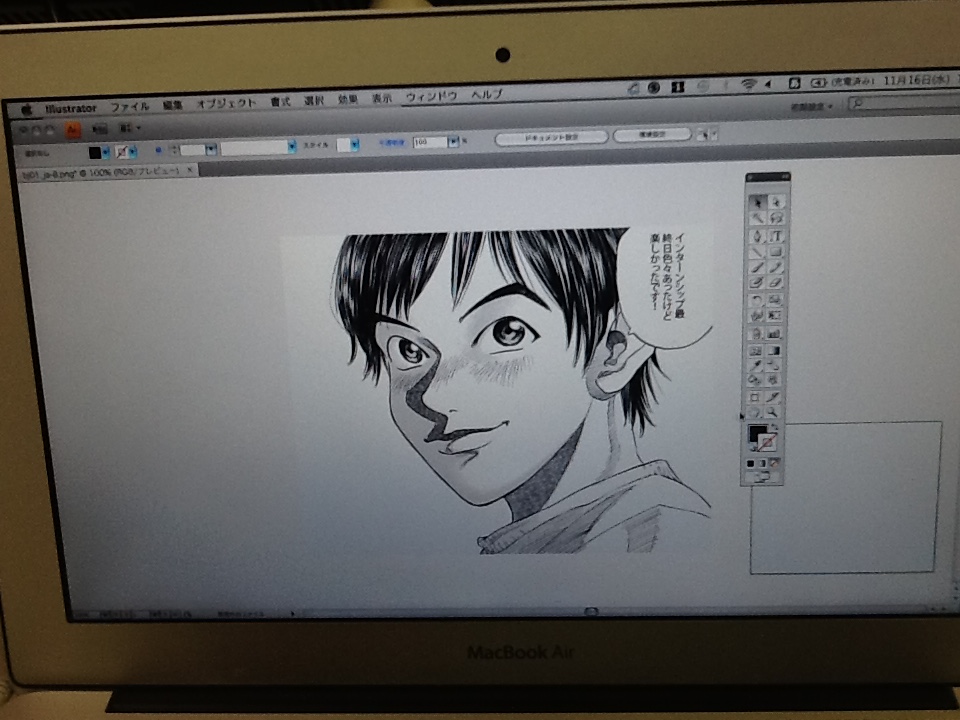Viewport: 960px width, 720px height.
Task: Choose the Blend tool
Action: (774, 365)
